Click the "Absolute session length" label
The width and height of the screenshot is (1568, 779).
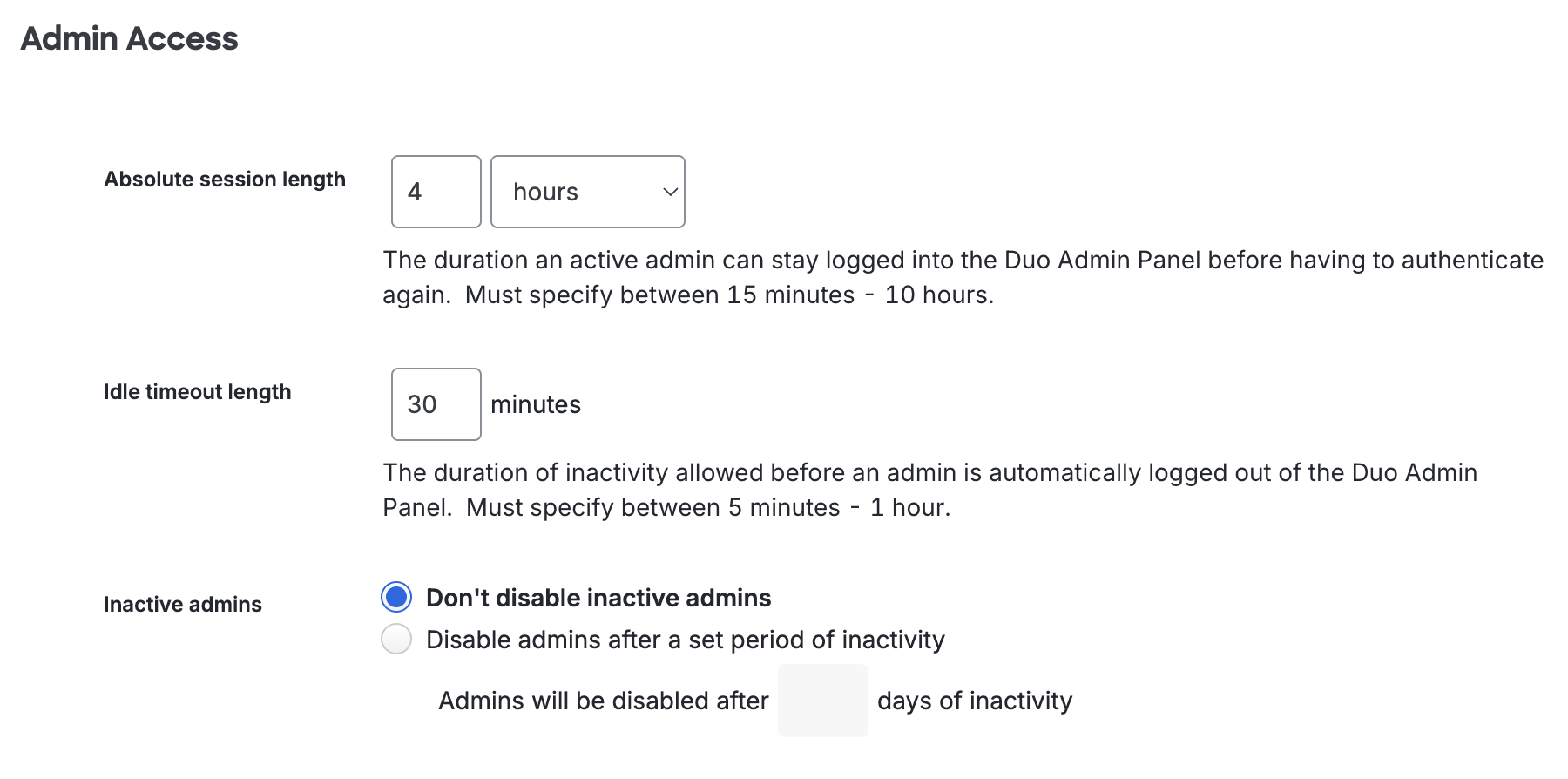[x=225, y=180]
